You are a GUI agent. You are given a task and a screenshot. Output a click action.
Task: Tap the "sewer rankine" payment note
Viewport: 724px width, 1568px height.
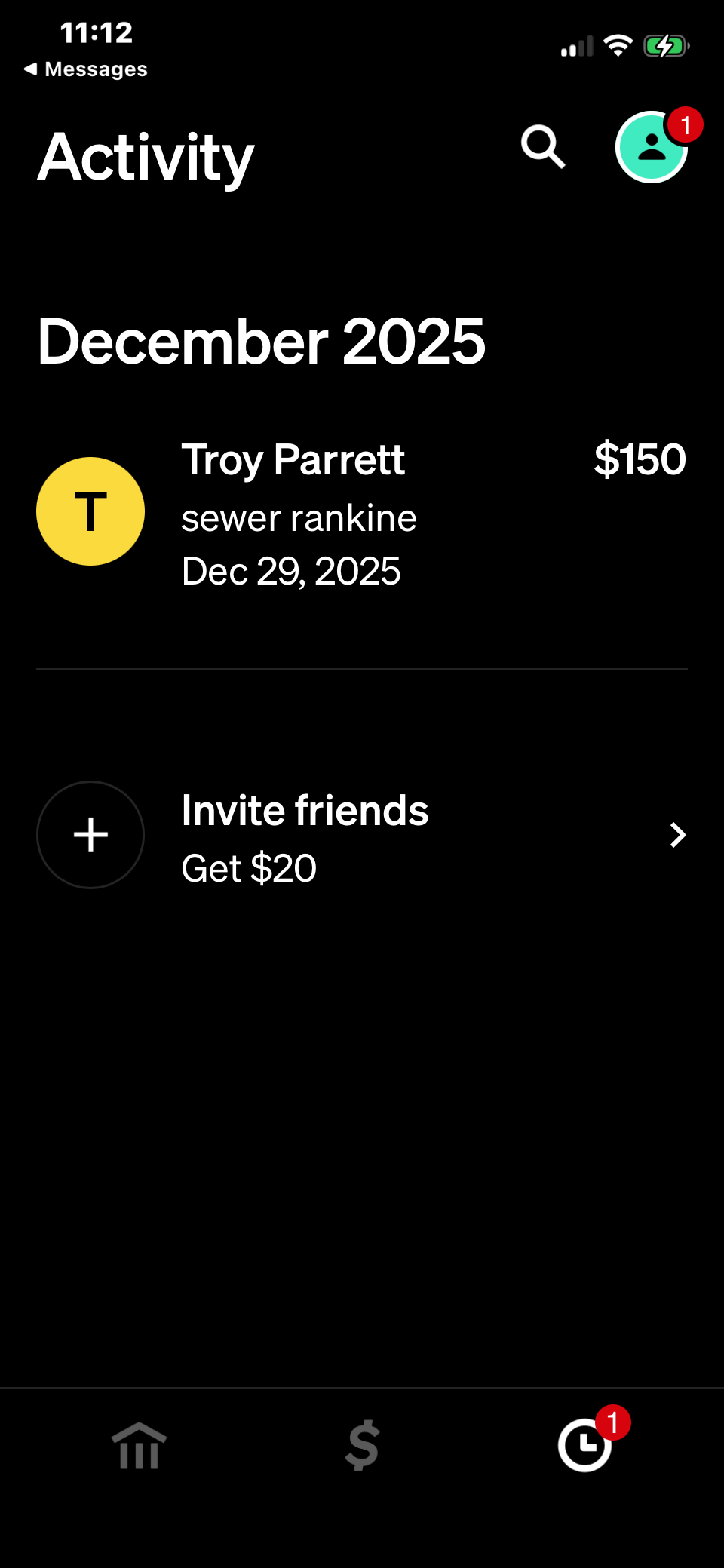tap(299, 519)
